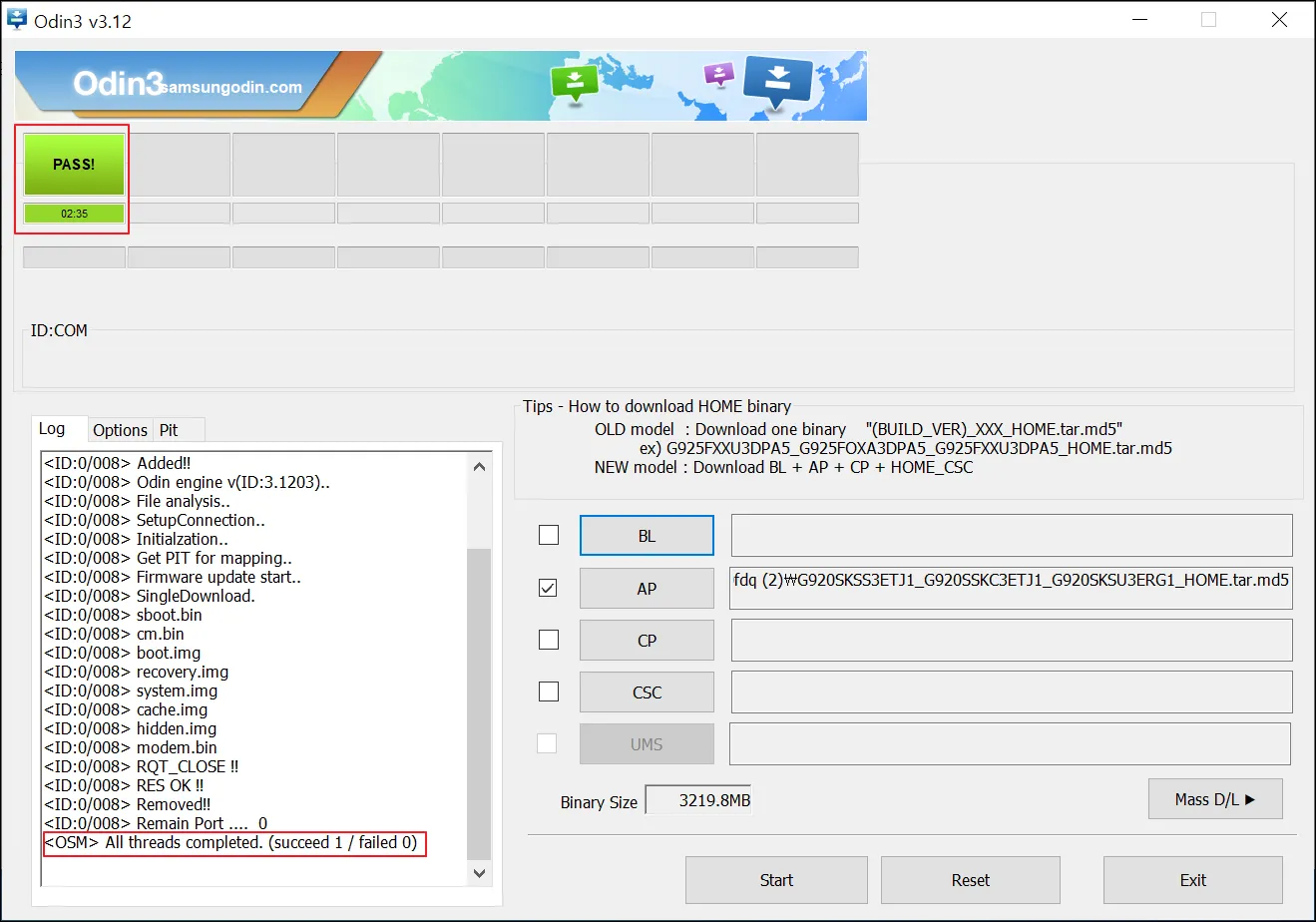Open the Pit tab
The width and height of the screenshot is (1316, 922).
(x=169, y=430)
